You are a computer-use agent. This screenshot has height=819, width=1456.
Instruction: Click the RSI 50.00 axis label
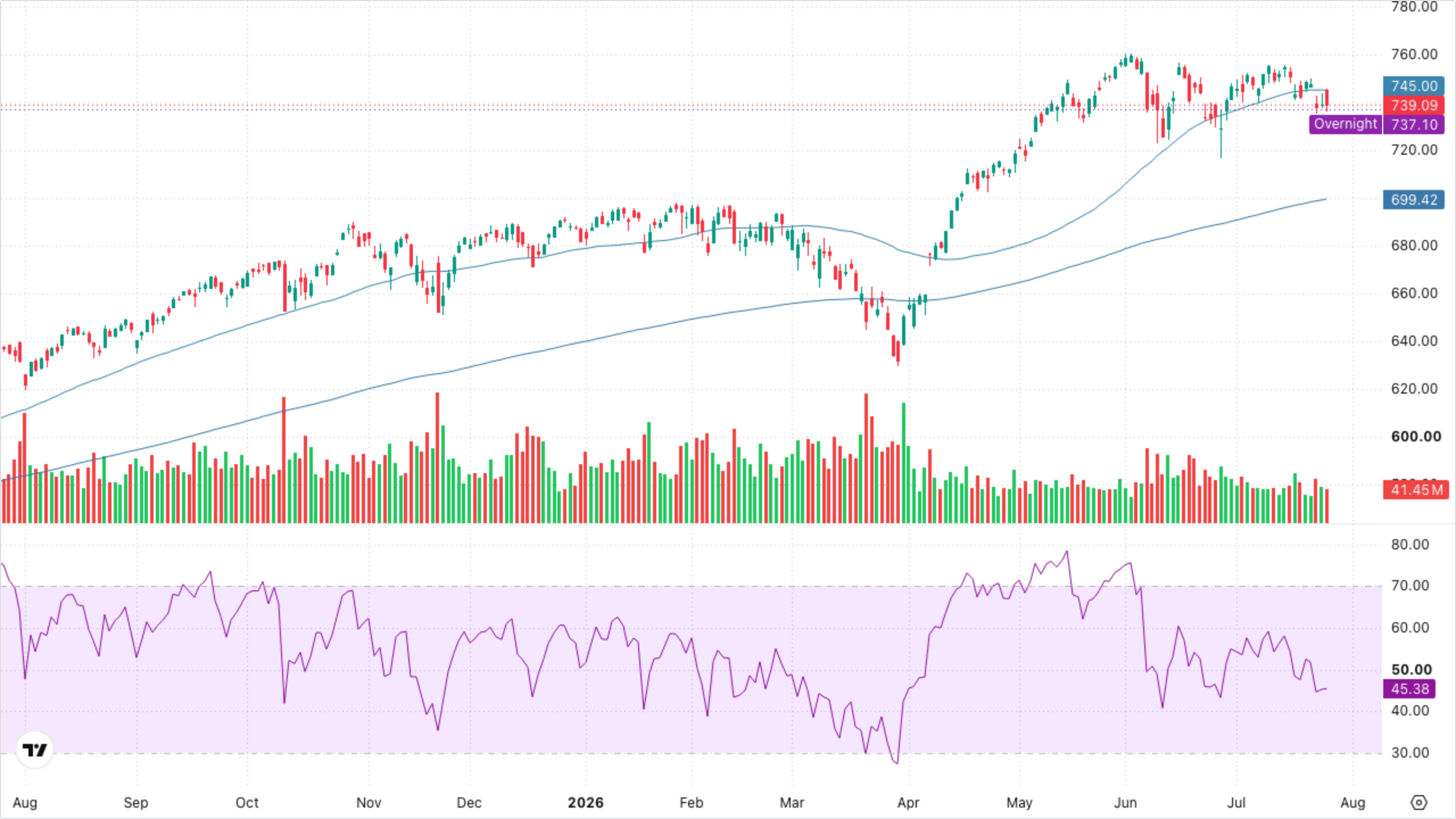[1412, 669]
